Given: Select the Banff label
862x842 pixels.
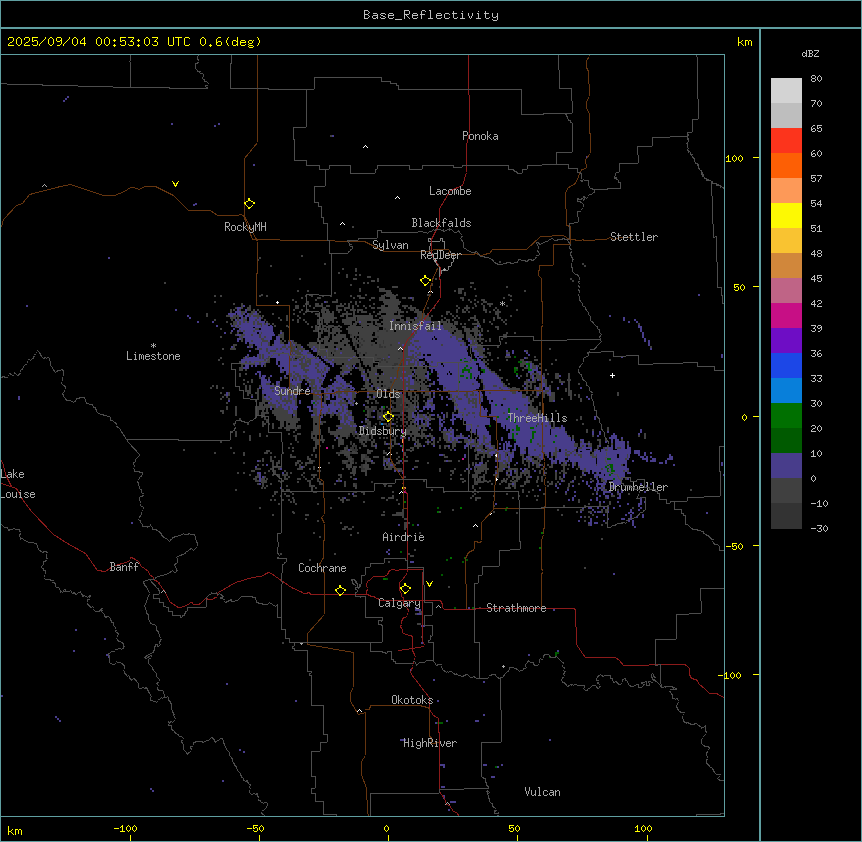Looking at the screenshot, I should tap(124, 567).
